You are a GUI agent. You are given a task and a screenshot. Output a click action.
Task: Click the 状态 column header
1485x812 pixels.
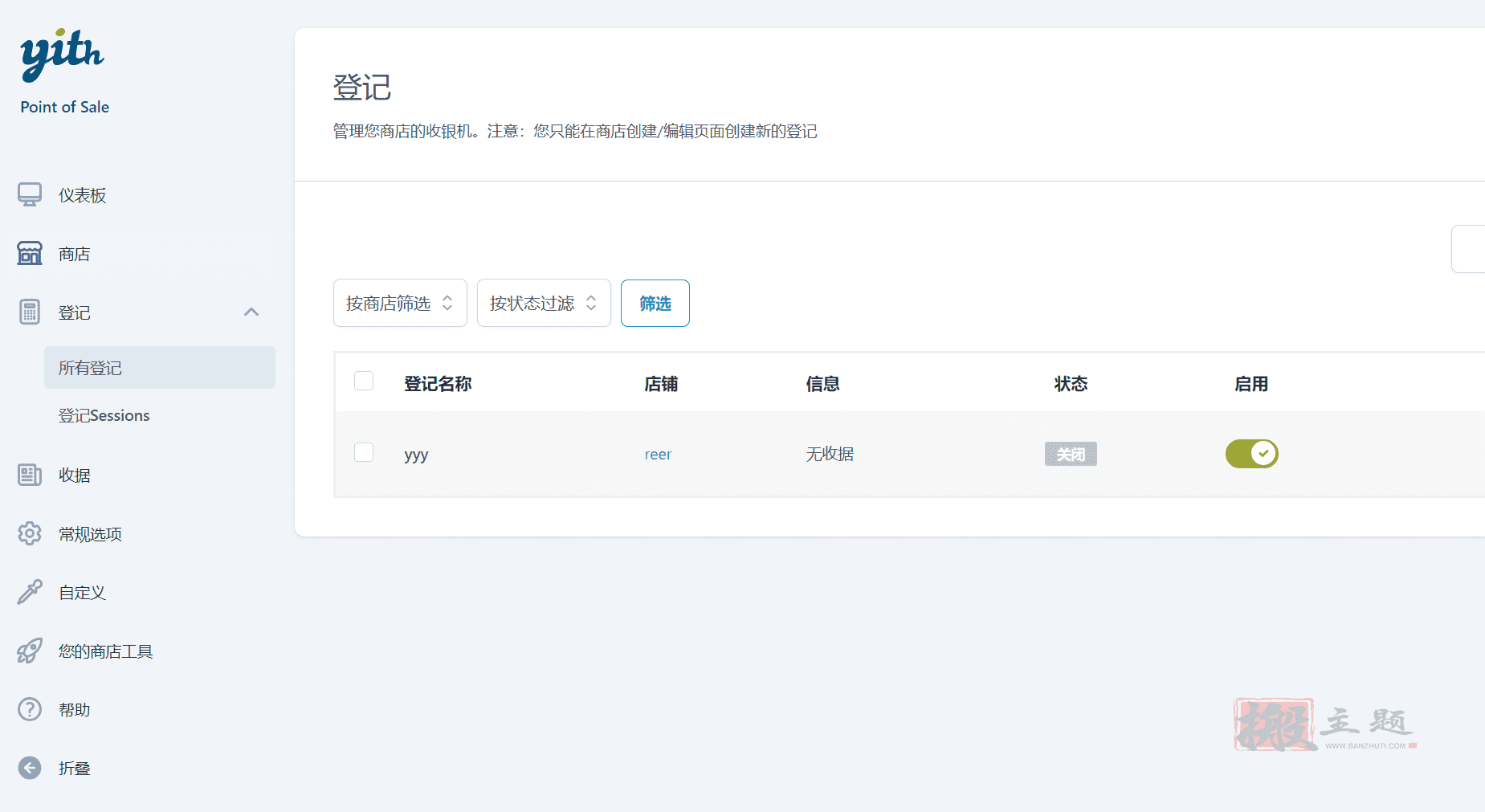pyautogui.click(x=1071, y=384)
